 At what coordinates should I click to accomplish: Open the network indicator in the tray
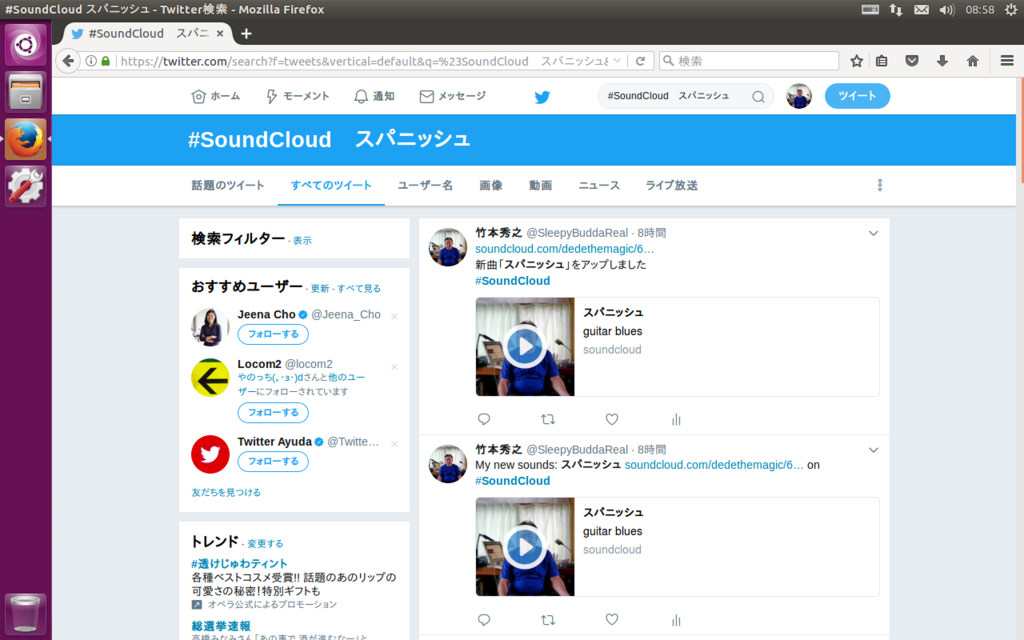896,10
